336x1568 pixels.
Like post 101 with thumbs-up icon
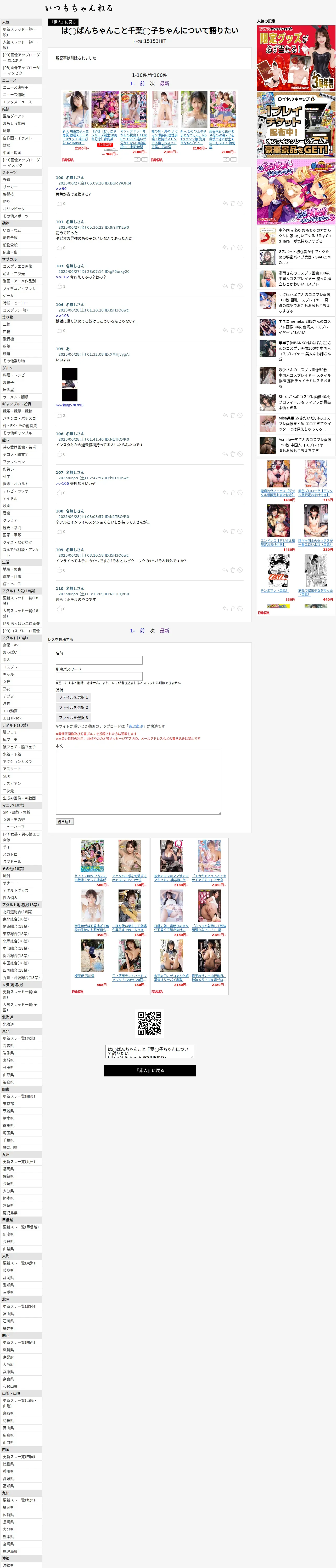point(59,248)
